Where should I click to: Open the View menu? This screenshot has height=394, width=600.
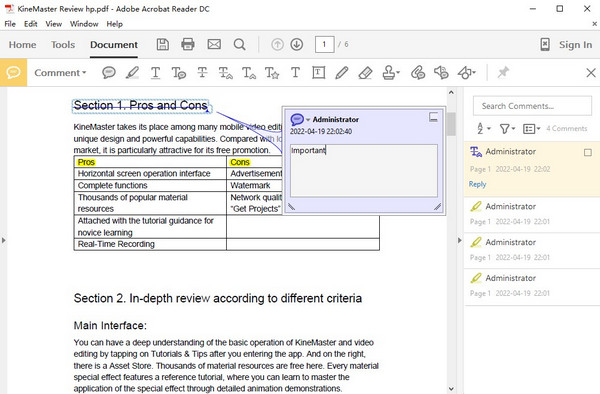[54, 24]
